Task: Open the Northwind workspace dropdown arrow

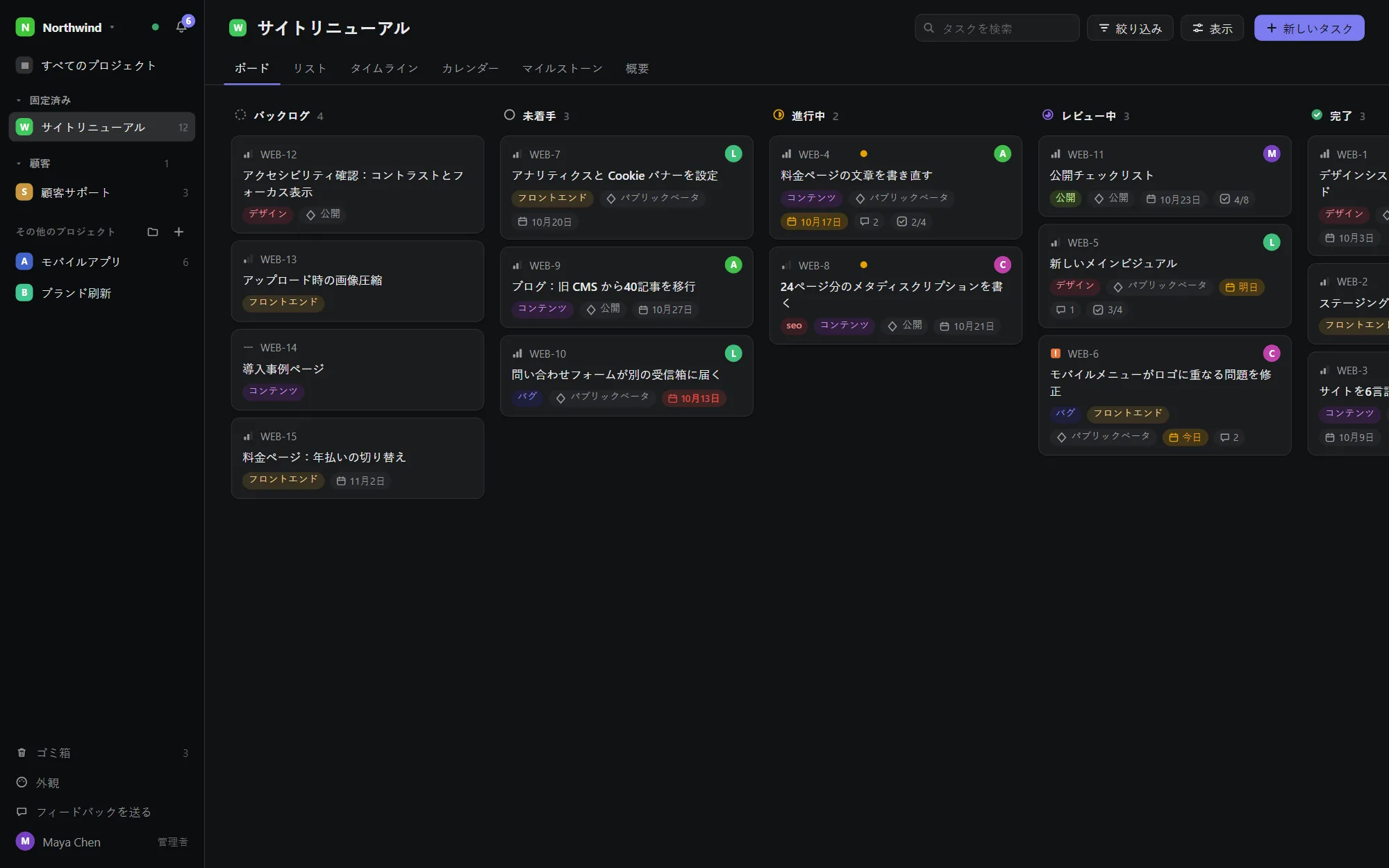Action: [112, 28]
